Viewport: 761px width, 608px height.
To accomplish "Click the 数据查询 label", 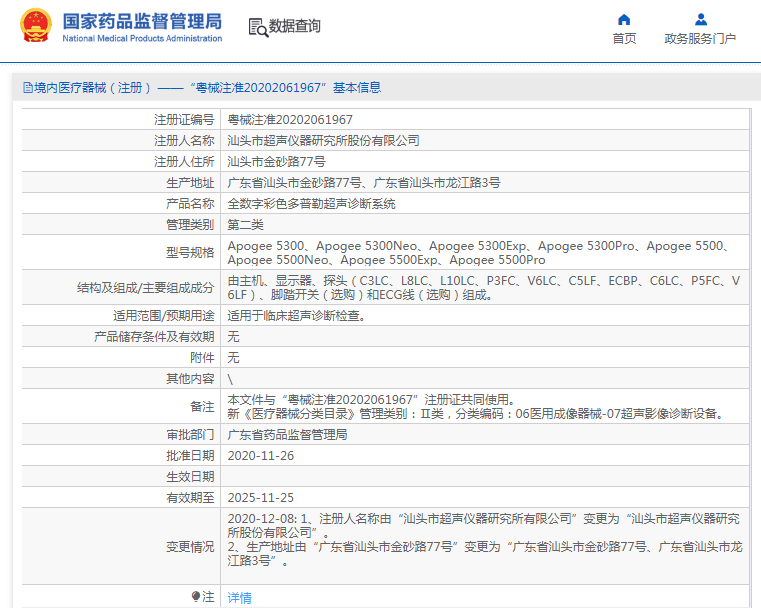I will [x=295, y=26].
